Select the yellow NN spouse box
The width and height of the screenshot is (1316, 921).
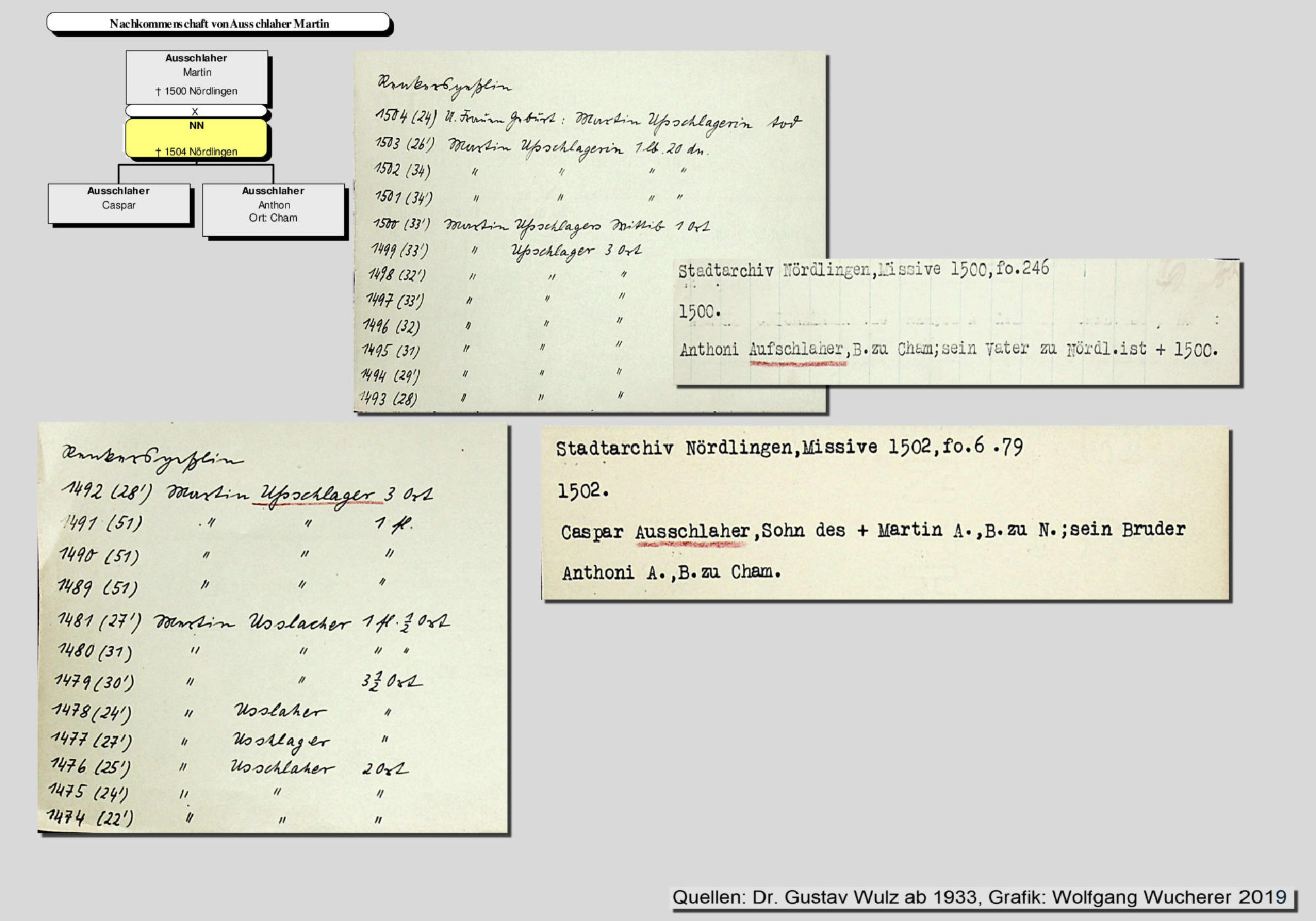point(197,137)
